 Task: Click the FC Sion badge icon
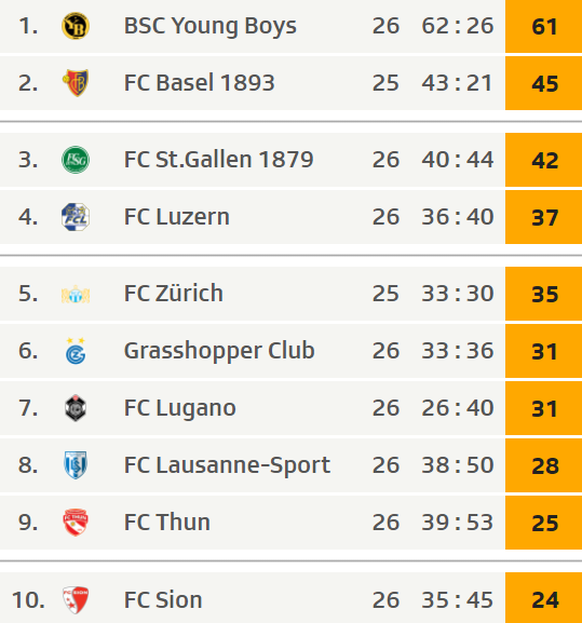coord(75,600)
